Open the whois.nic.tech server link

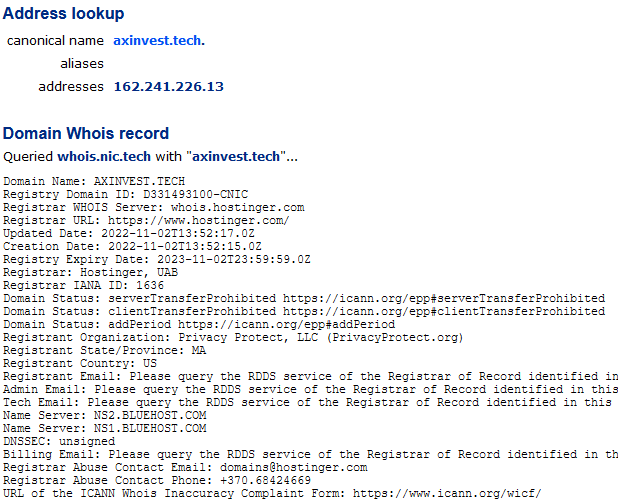tap(104, 156)
